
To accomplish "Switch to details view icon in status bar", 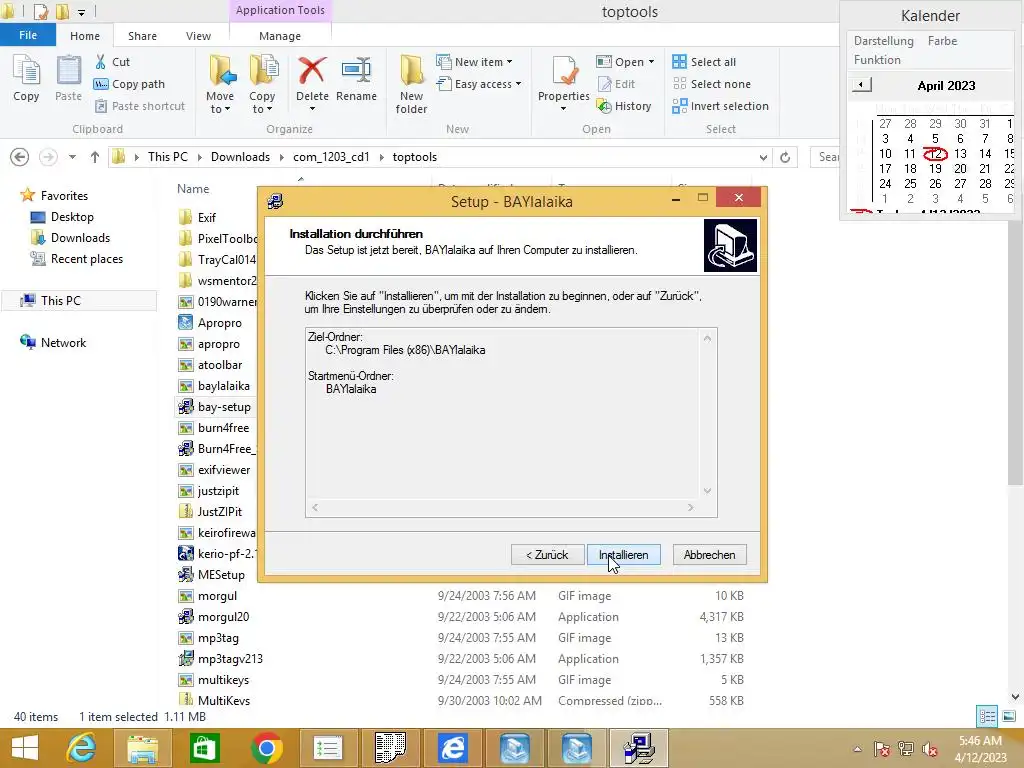I will coord(987,716).
